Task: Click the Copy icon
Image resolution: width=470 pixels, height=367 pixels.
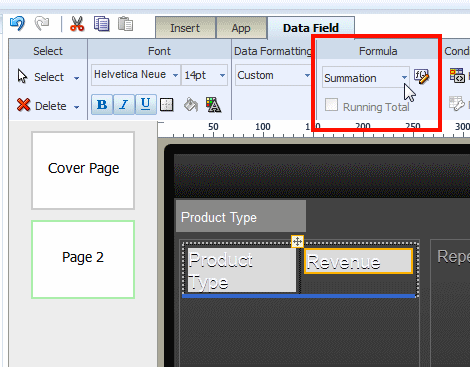Action: pos(102,24)
